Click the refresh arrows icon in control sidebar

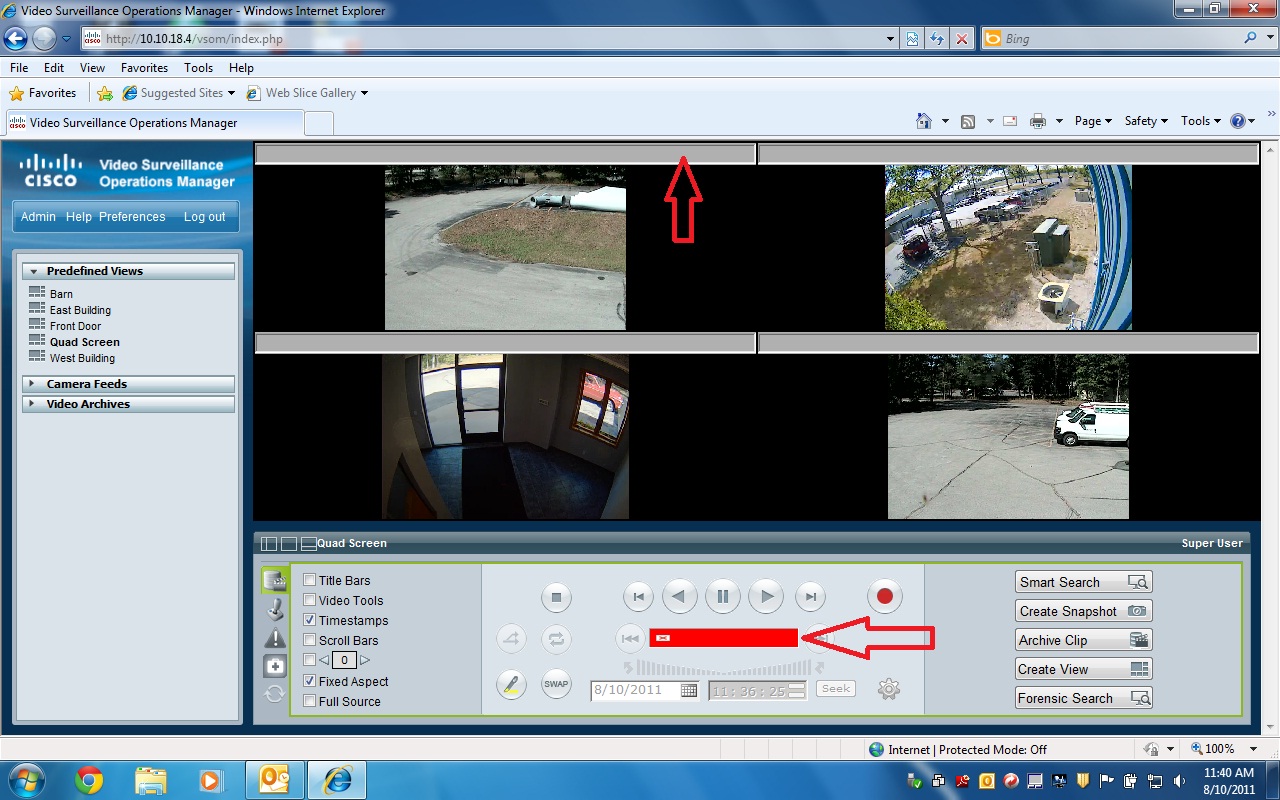(274, 694)
